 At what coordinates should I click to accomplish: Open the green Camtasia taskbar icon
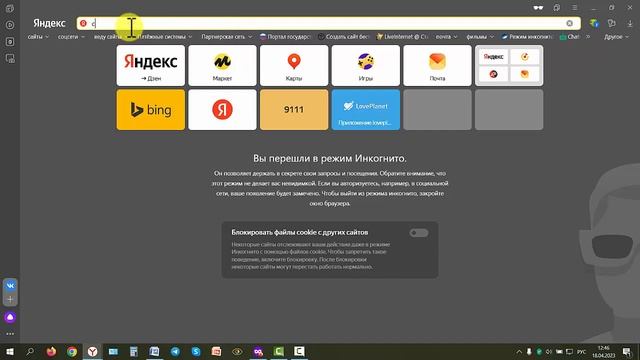click(279, 351)
